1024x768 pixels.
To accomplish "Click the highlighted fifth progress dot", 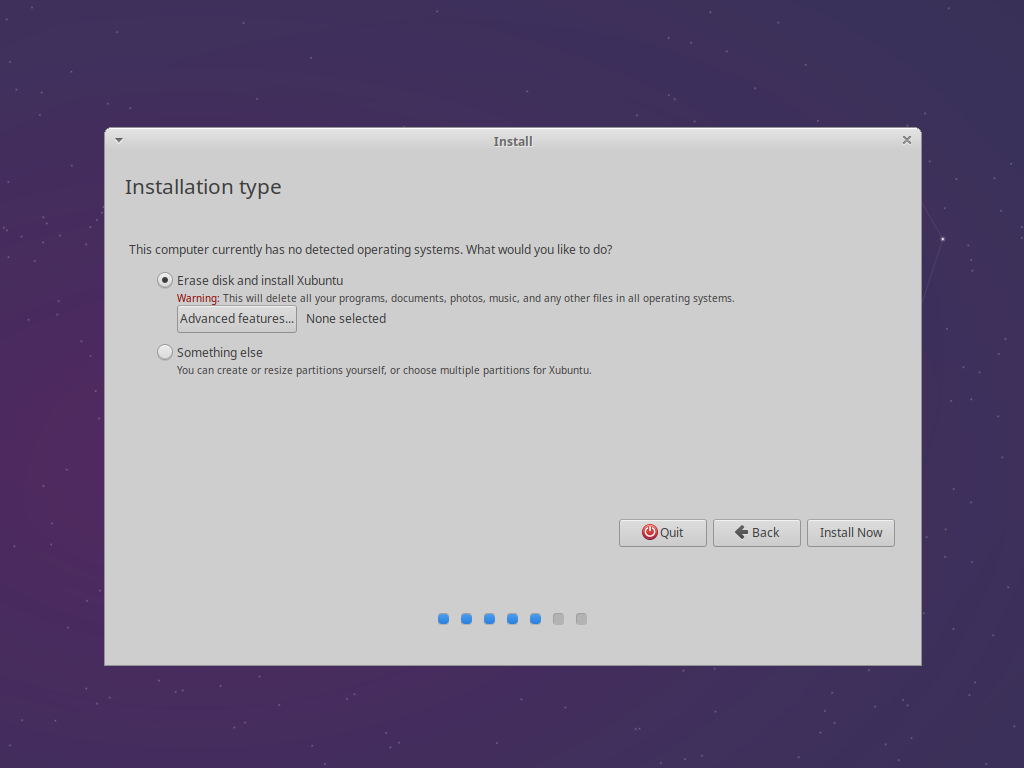I will 535,619.
